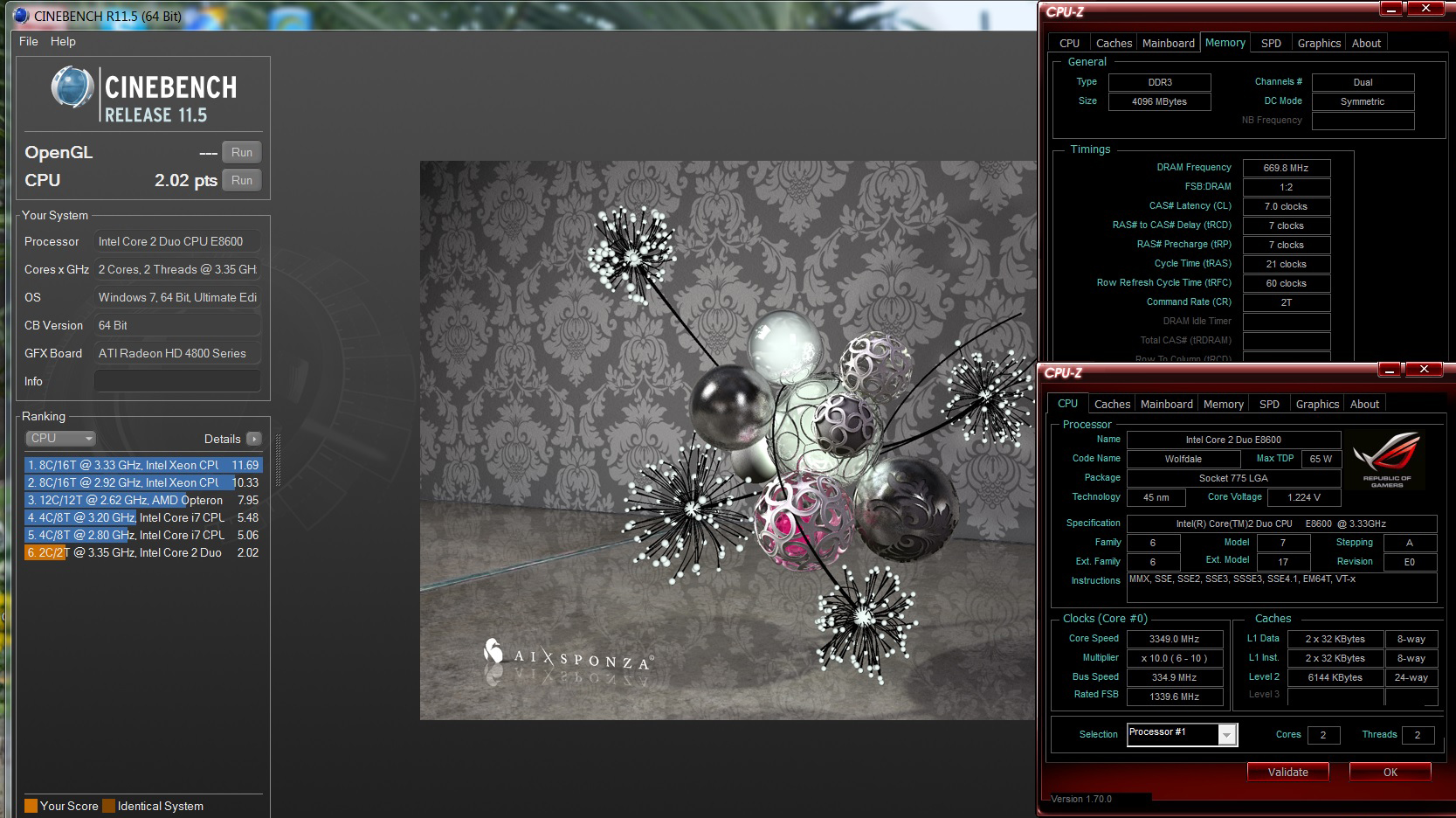Click the OS field Windows 7 64 Bit

tap(177, 297)
